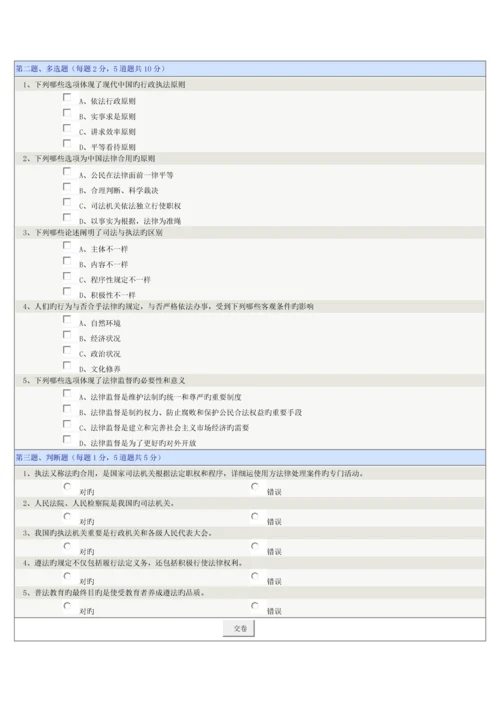This screenshot has height=707, width=500.
Task: Tick checkbox D 文化修养
Action: (67, 365)
